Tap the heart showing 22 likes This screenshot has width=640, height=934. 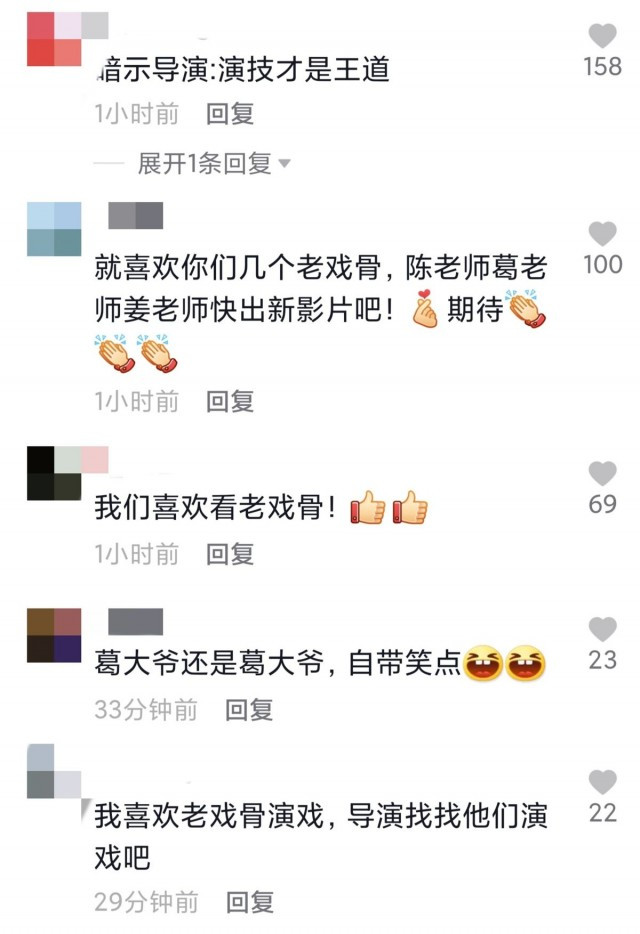(x=602, y=782)
